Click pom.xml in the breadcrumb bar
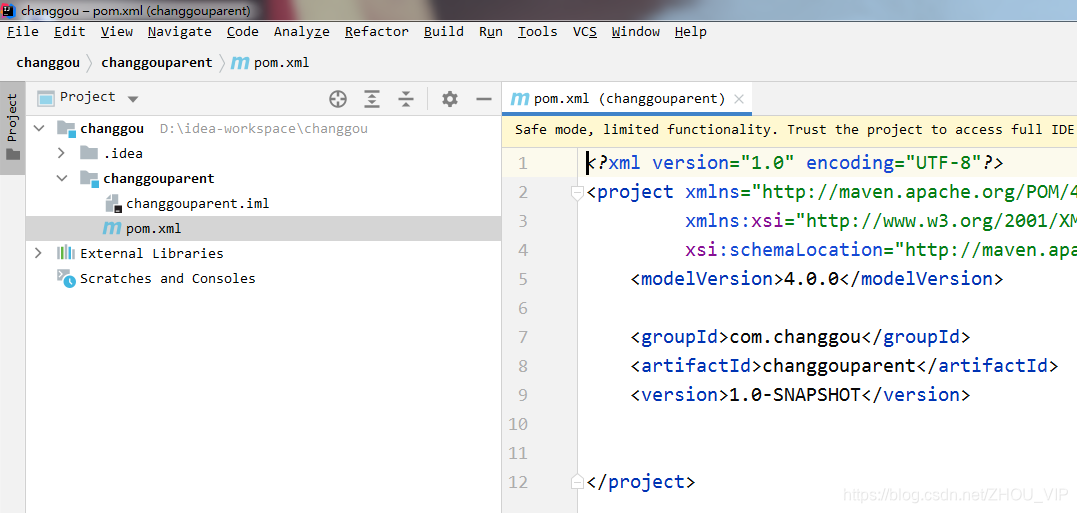The height and width of the screenshot is (513, 1077). [282, 62]
